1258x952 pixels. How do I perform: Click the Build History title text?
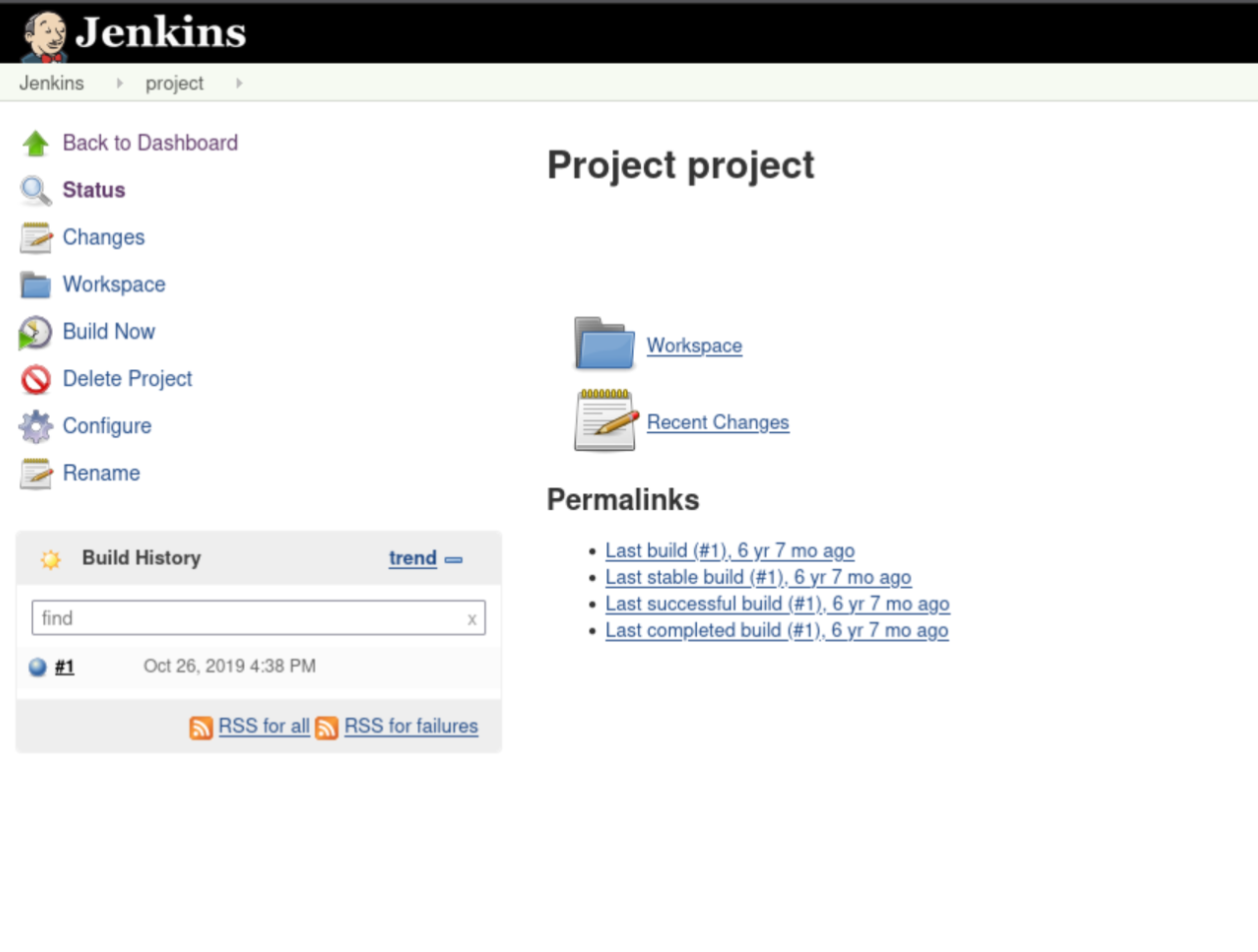(x=142, y=558)
